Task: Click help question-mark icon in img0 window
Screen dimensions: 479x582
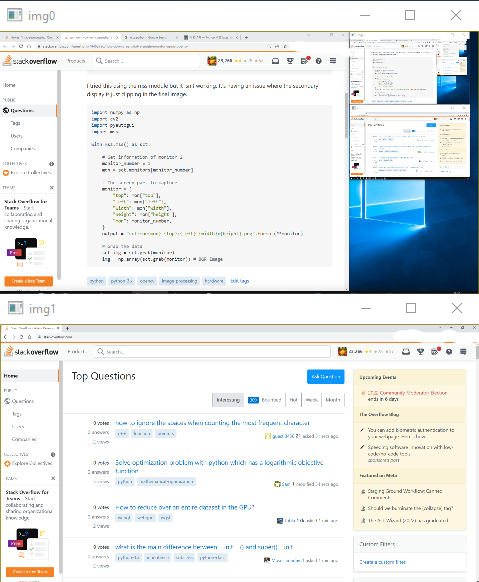Action: pos(319,61)
